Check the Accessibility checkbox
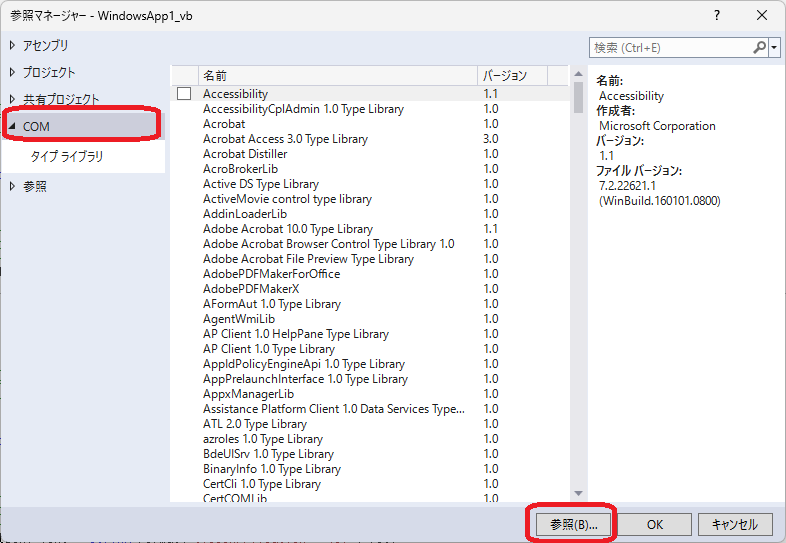786x543 pixels. click(184, 94)
